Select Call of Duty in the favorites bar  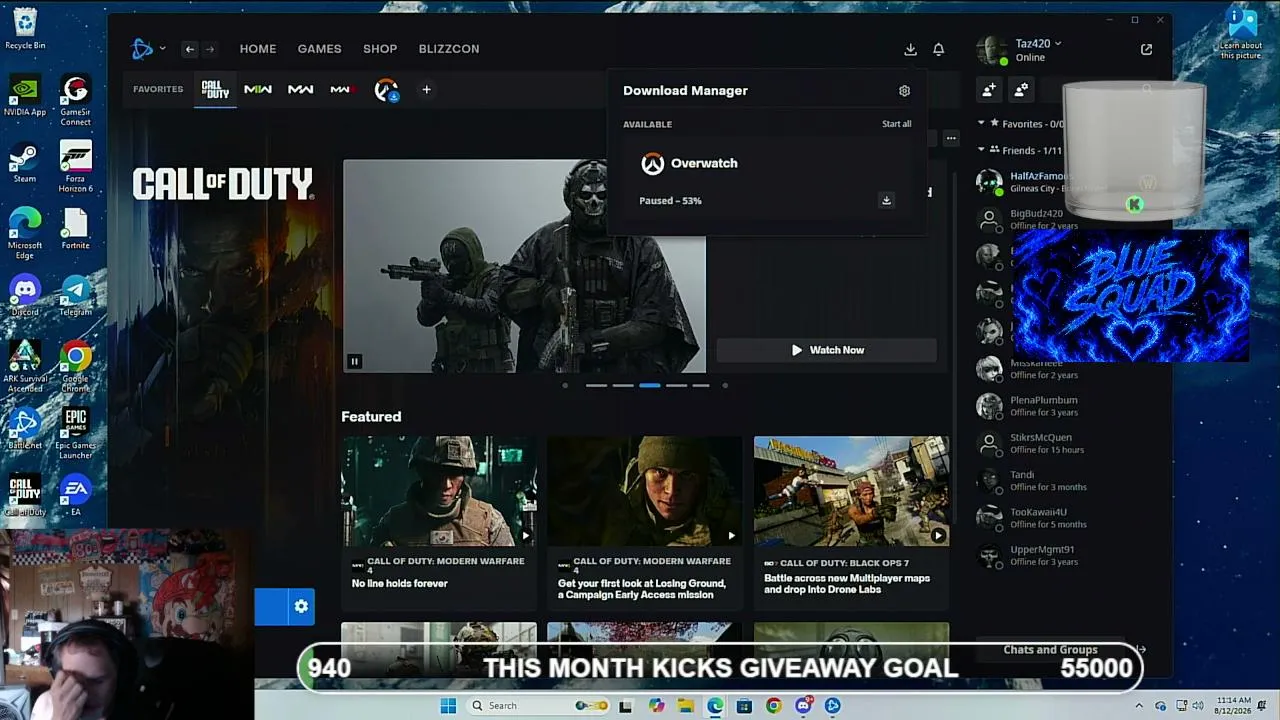pyautogui.click(x=215, y=90)
